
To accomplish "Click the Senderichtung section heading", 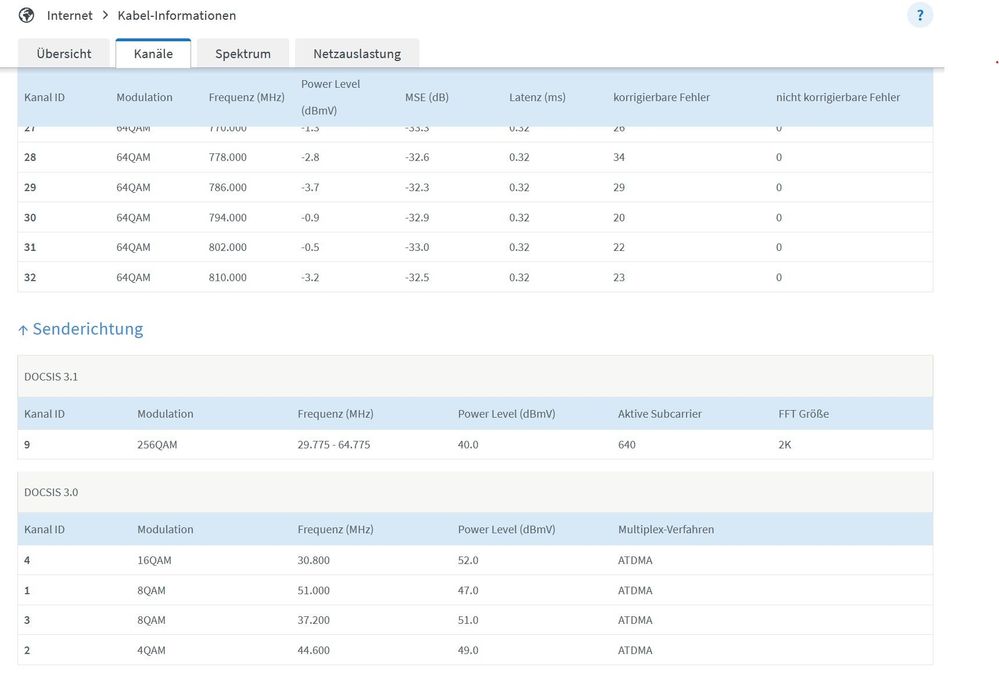I will (88, 329).
